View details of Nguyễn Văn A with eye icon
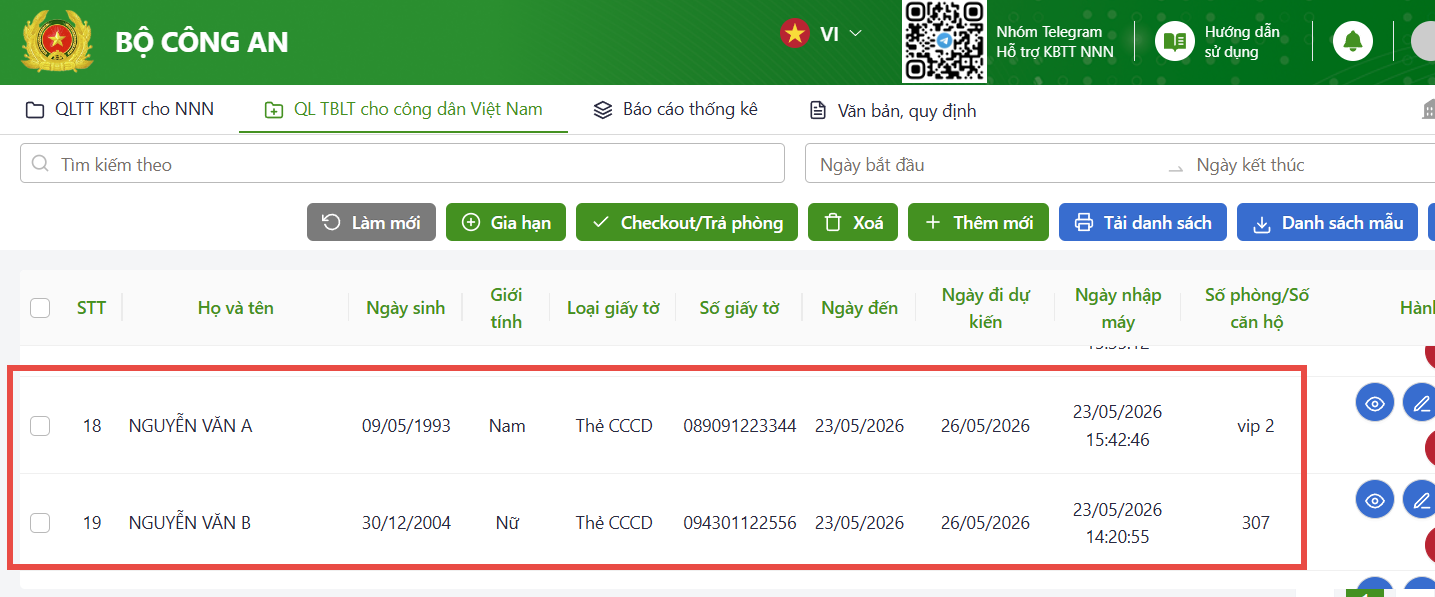 [1375, 403]
